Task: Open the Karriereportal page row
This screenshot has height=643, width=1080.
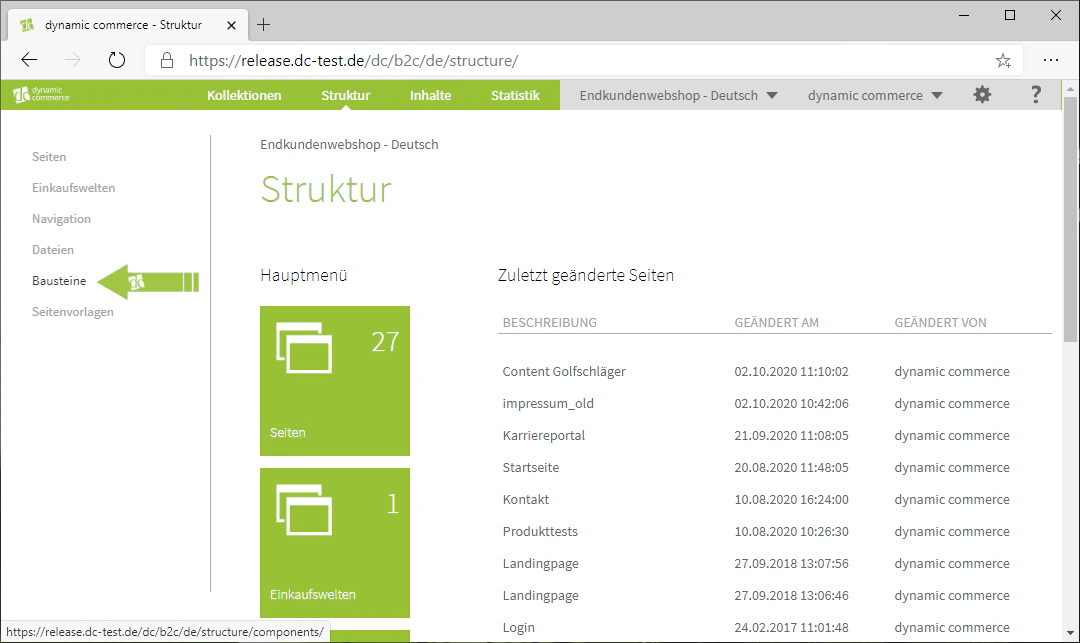Action: (775, 436)
